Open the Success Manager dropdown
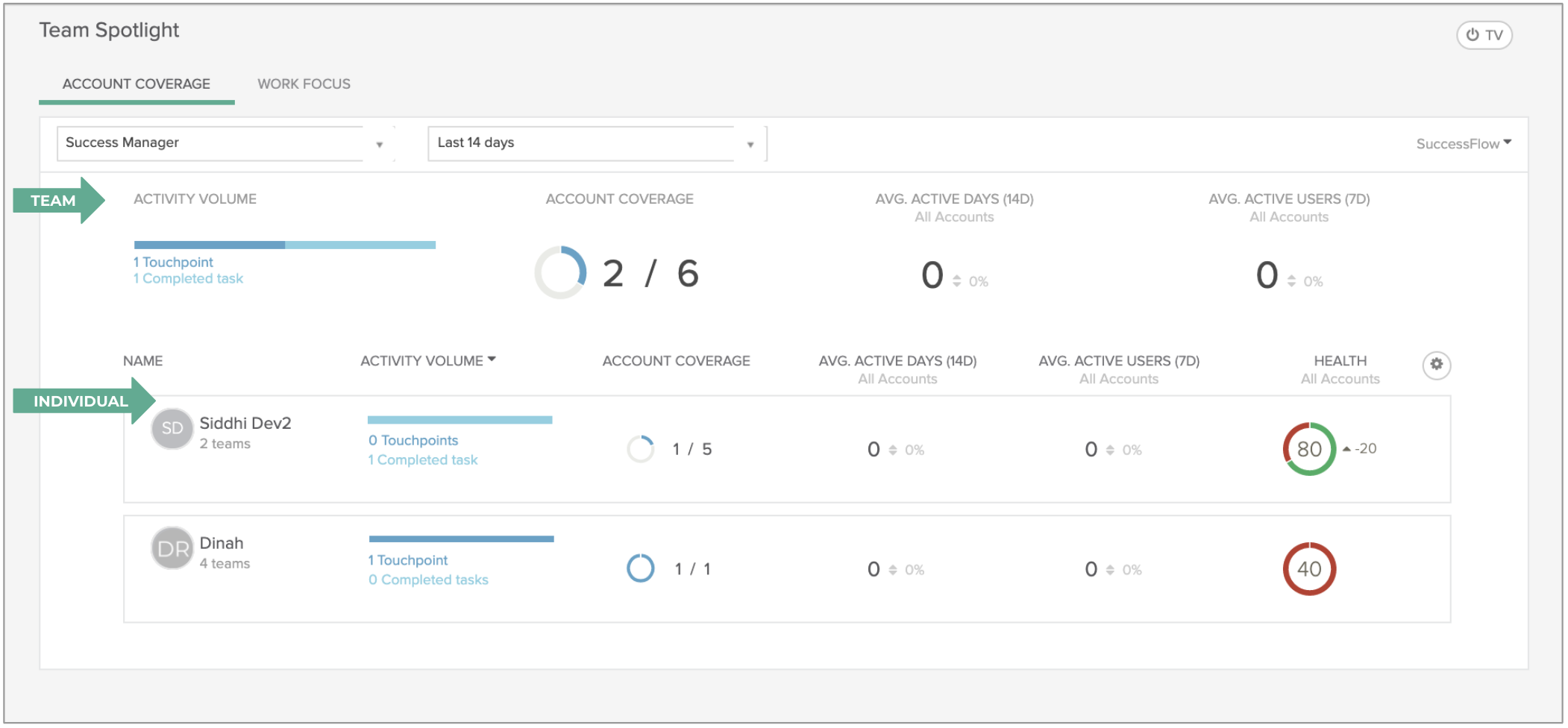Screen dimensions: 1568x728 tap(224, 143)
